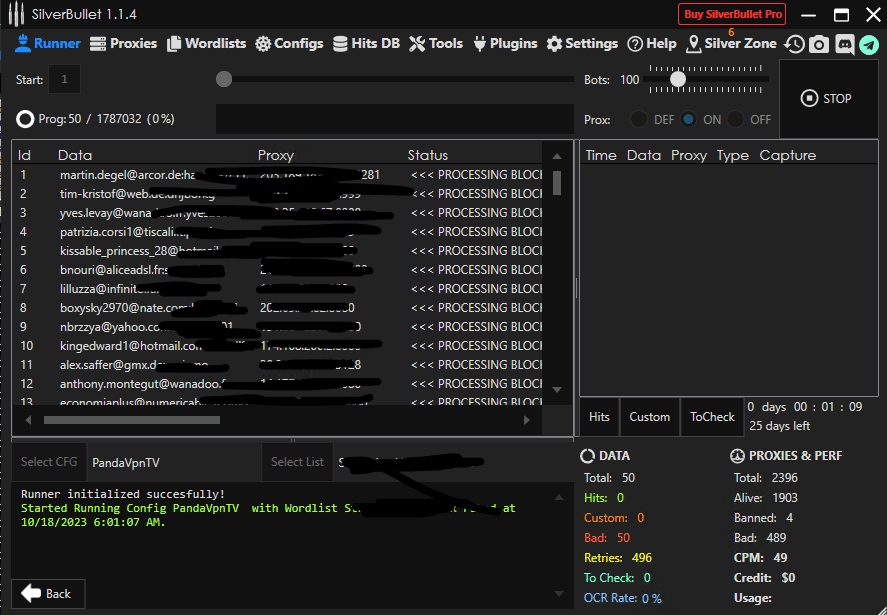887x615 pixels.
Task: Switch to the Proxies tab
Action: tap(123, 44)
